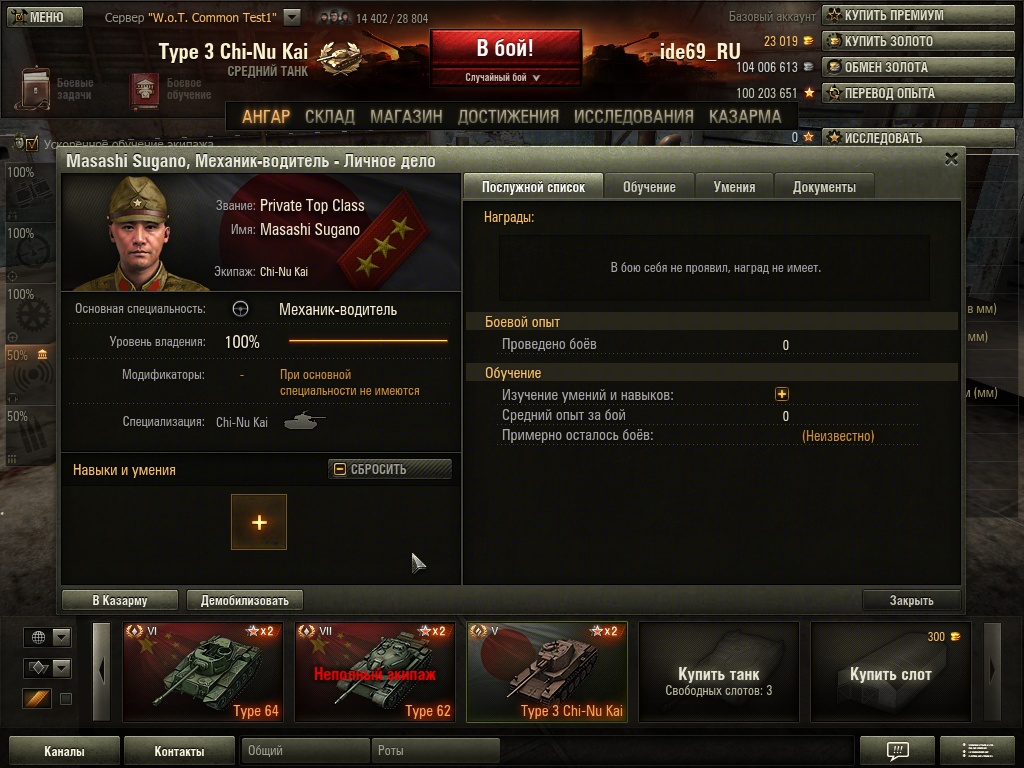Open the chat notifications speech bubble icon

point(897,750)
